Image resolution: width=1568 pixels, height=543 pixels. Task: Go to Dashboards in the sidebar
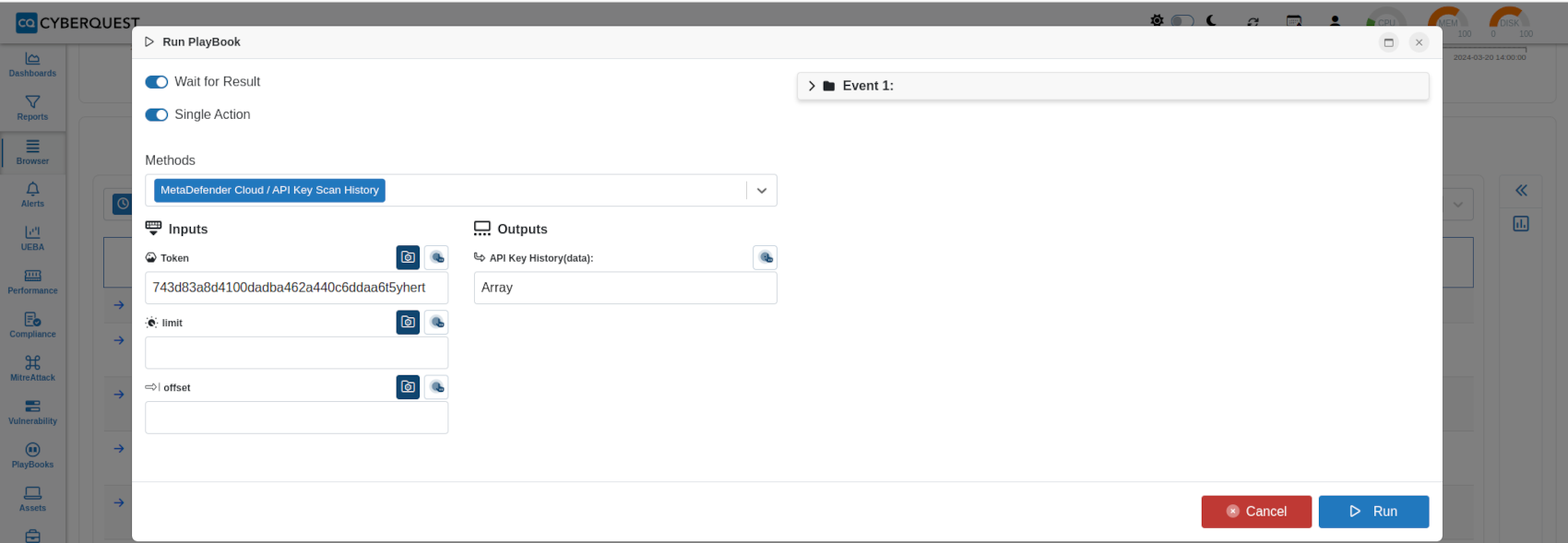click(32, 64)
